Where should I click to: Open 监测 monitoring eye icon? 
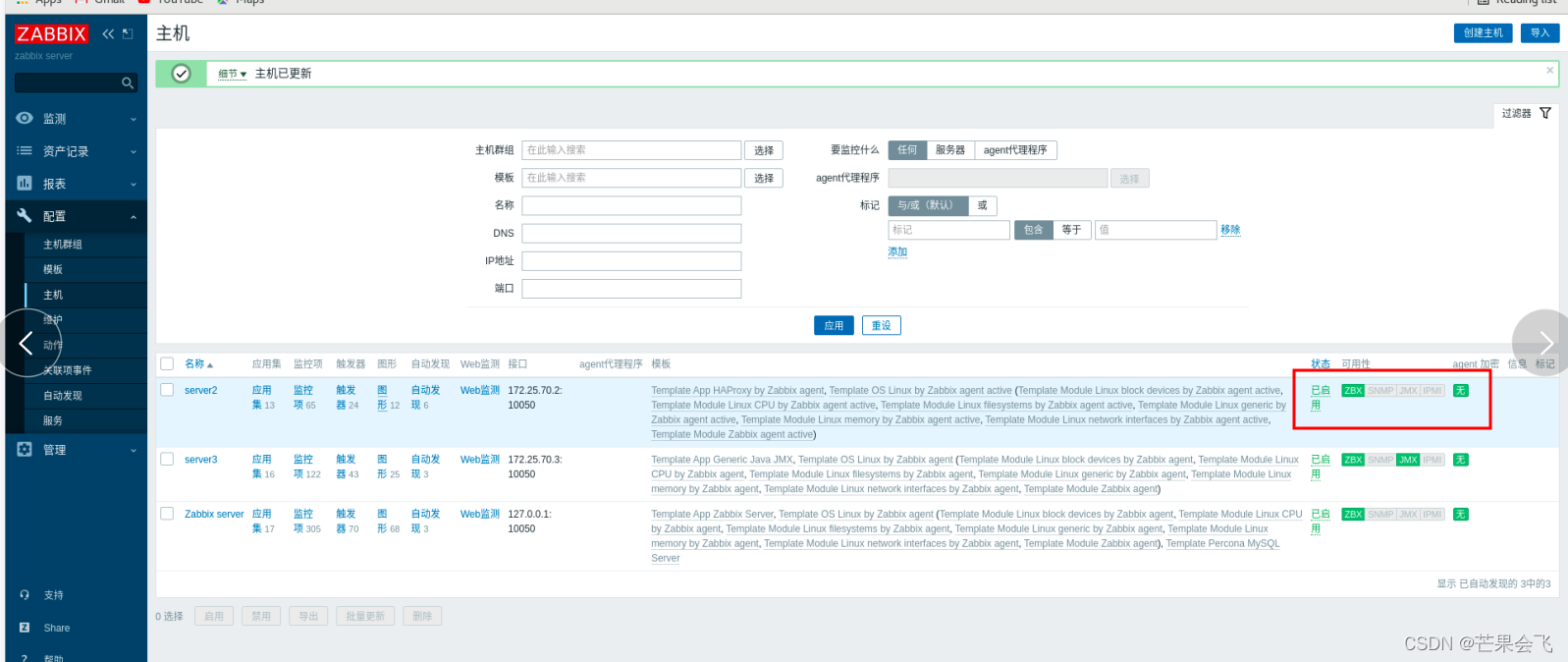click(x=25, y=118)
